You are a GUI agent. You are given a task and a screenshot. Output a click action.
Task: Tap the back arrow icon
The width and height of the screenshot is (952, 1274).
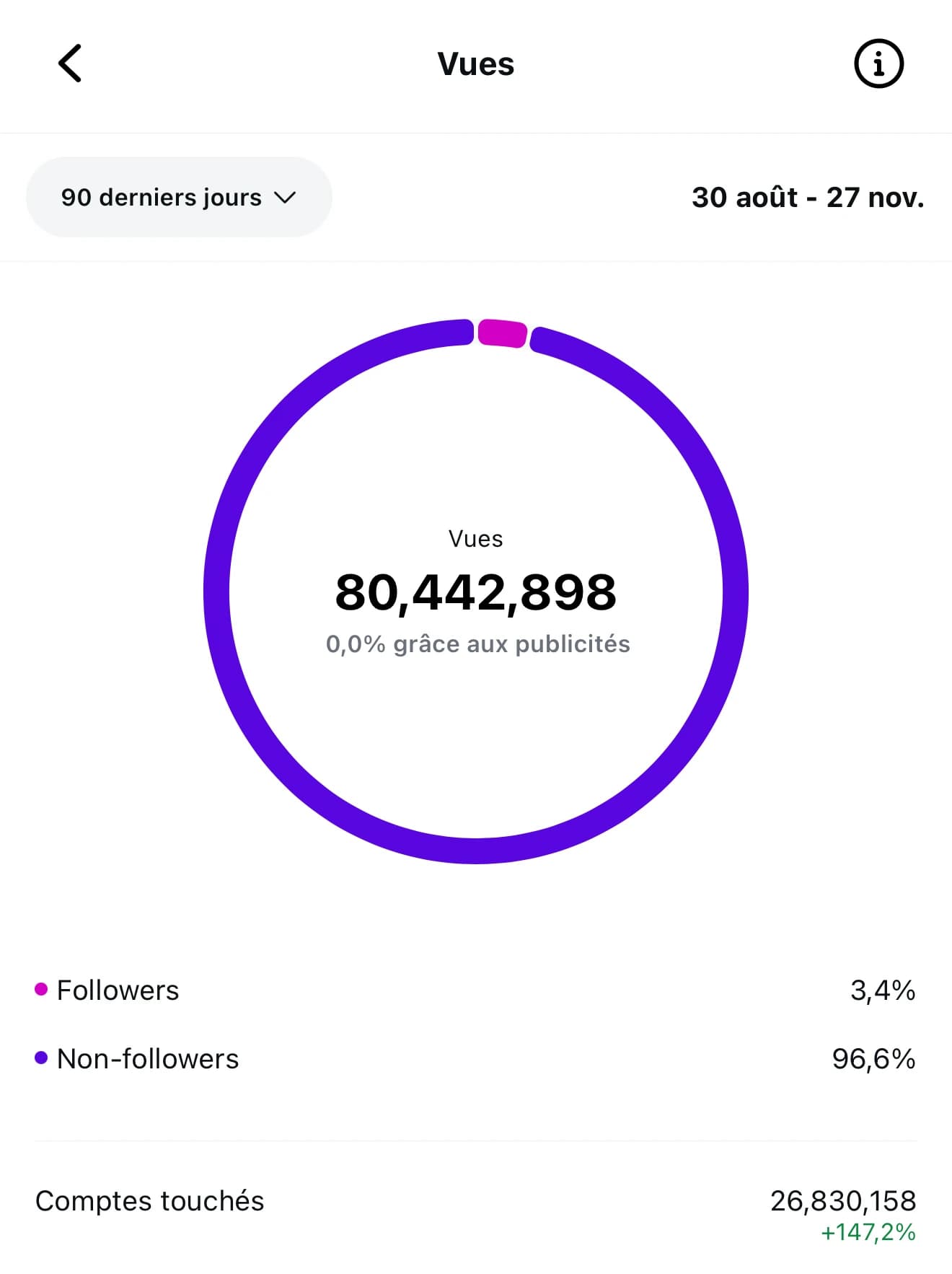tap(70, 63)
